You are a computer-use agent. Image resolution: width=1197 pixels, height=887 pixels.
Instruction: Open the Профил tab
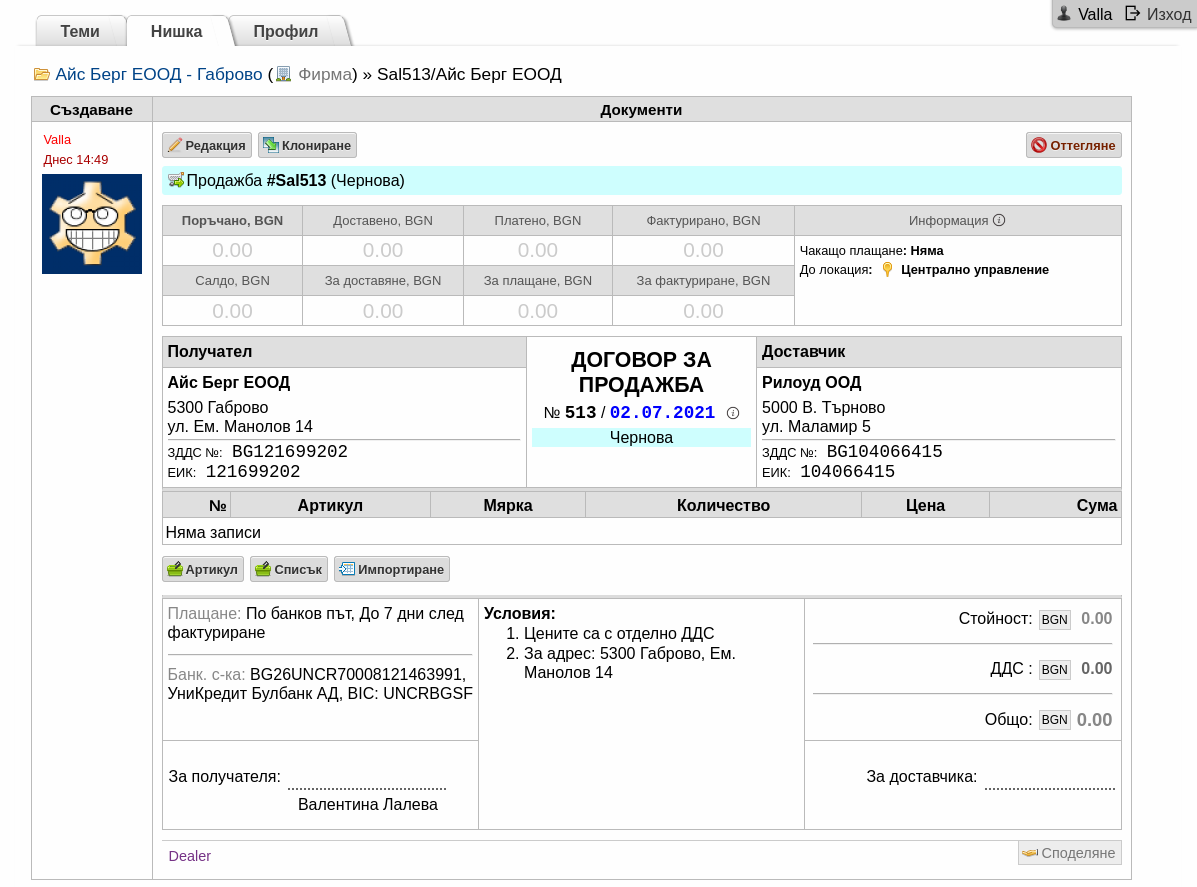[x=286, y=31]
